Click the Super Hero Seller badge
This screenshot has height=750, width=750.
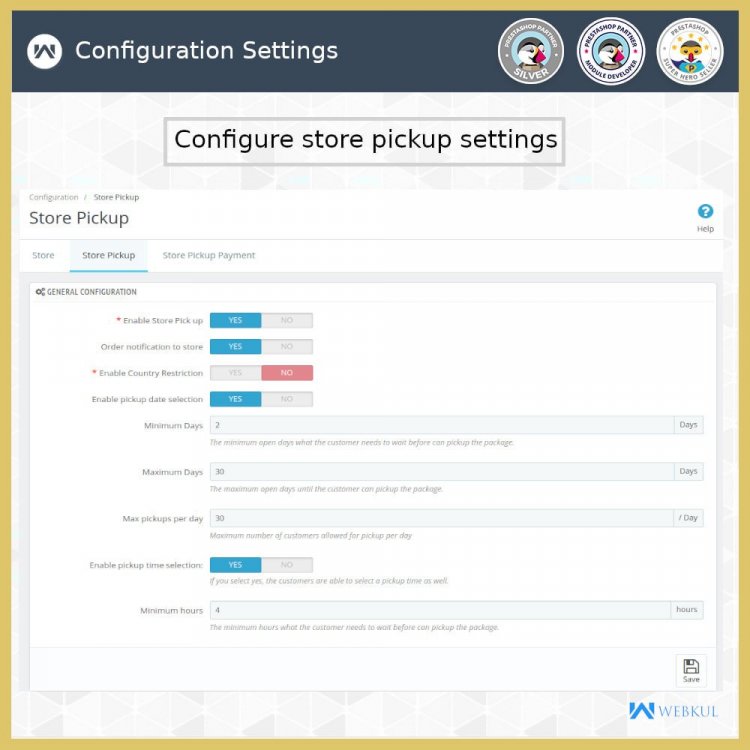point(690,51)
